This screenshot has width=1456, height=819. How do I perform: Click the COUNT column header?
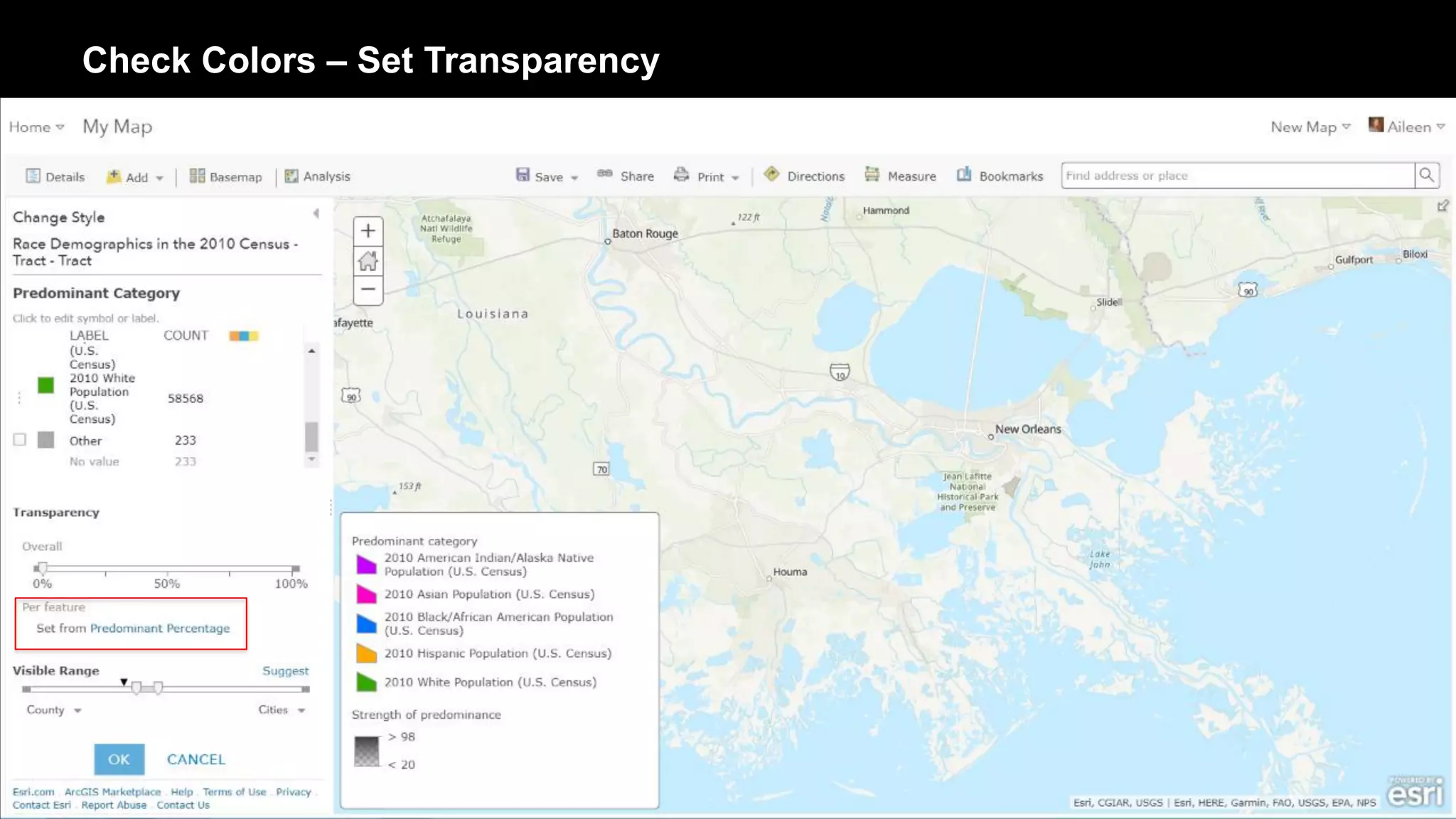click(186, 336)
